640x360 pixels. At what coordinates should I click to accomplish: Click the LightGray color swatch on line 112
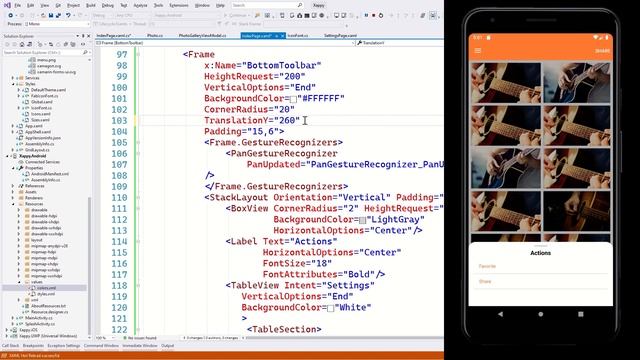[x=362, y=220]
